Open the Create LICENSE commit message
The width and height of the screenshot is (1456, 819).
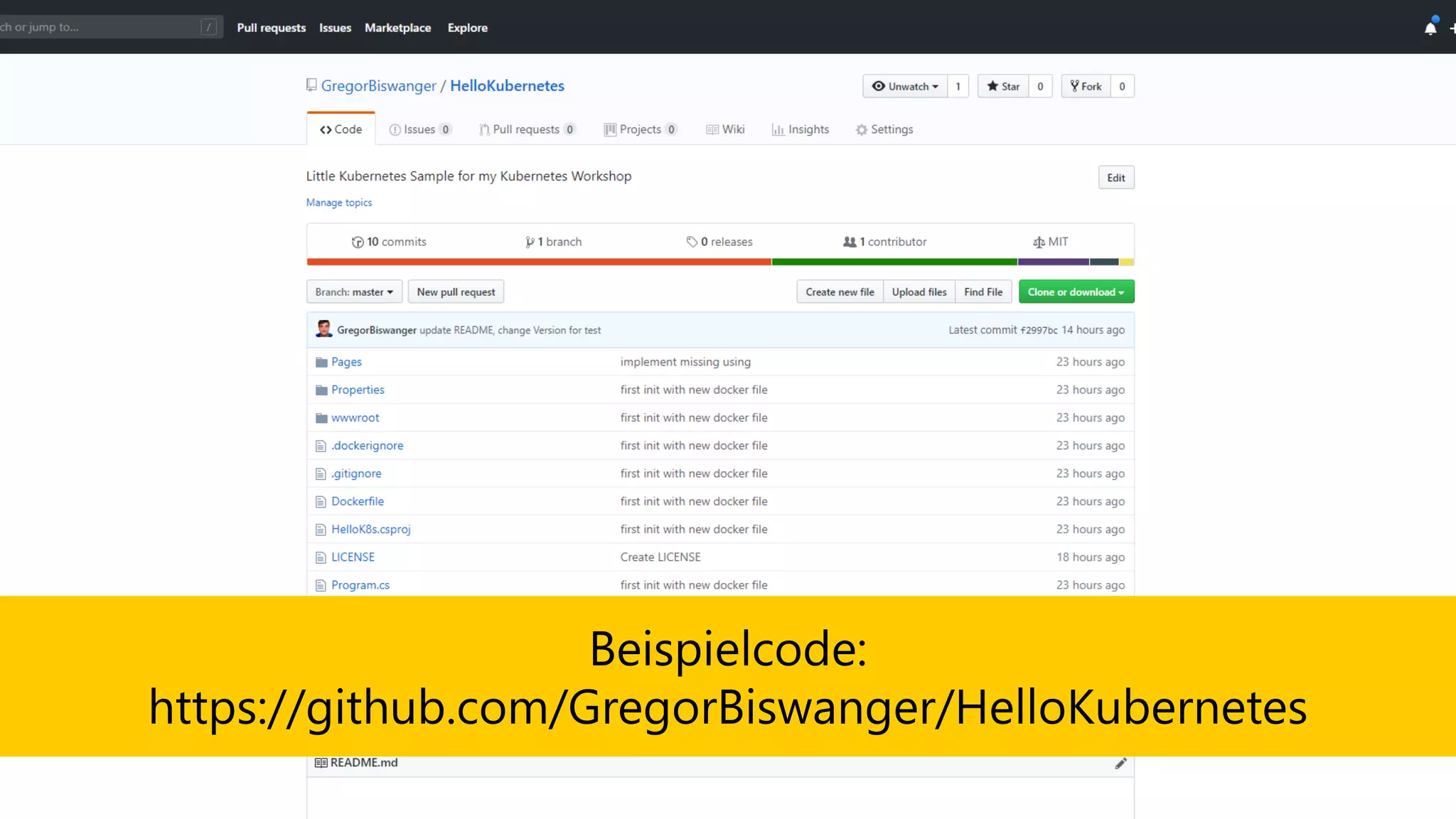click(660, 557)
